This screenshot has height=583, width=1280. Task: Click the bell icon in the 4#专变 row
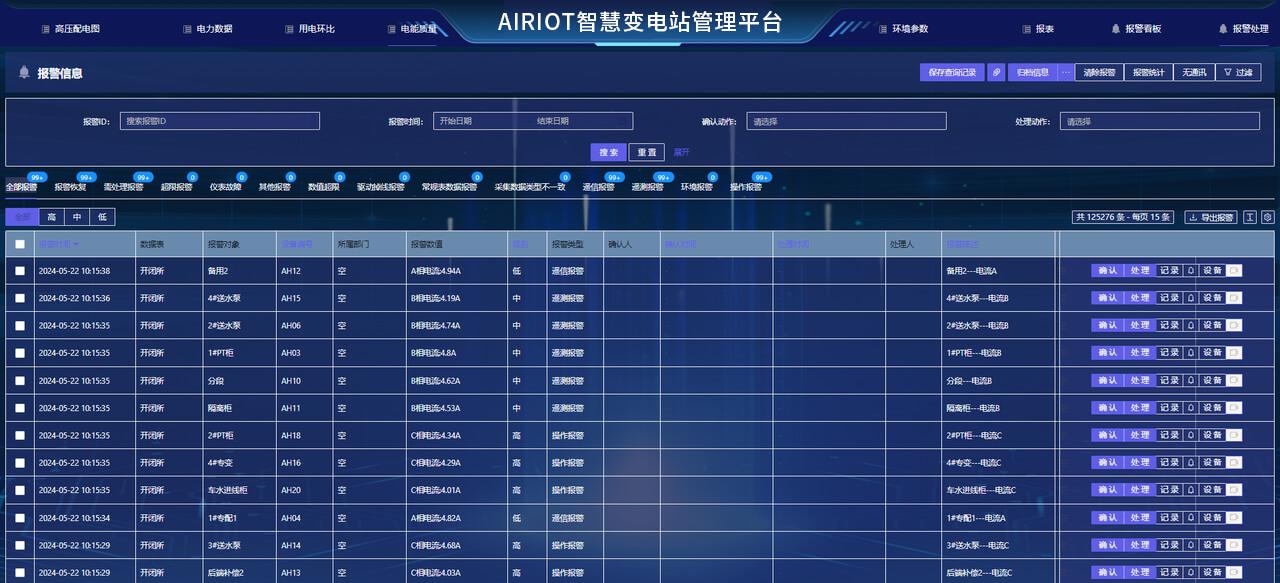pyautogui.click(x=1190, y=462)
